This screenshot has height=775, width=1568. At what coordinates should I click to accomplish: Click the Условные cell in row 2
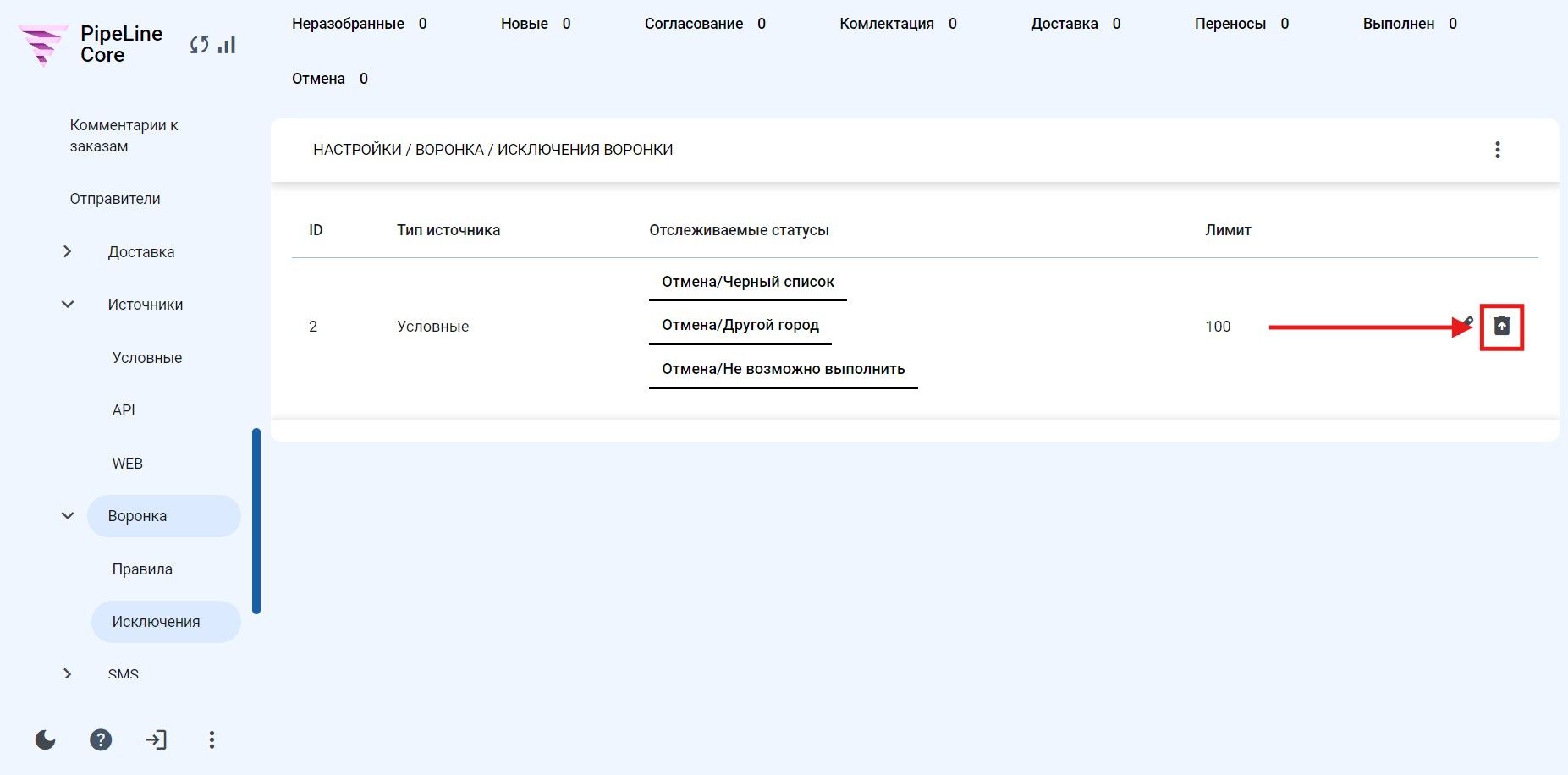[x=433, y=327]
